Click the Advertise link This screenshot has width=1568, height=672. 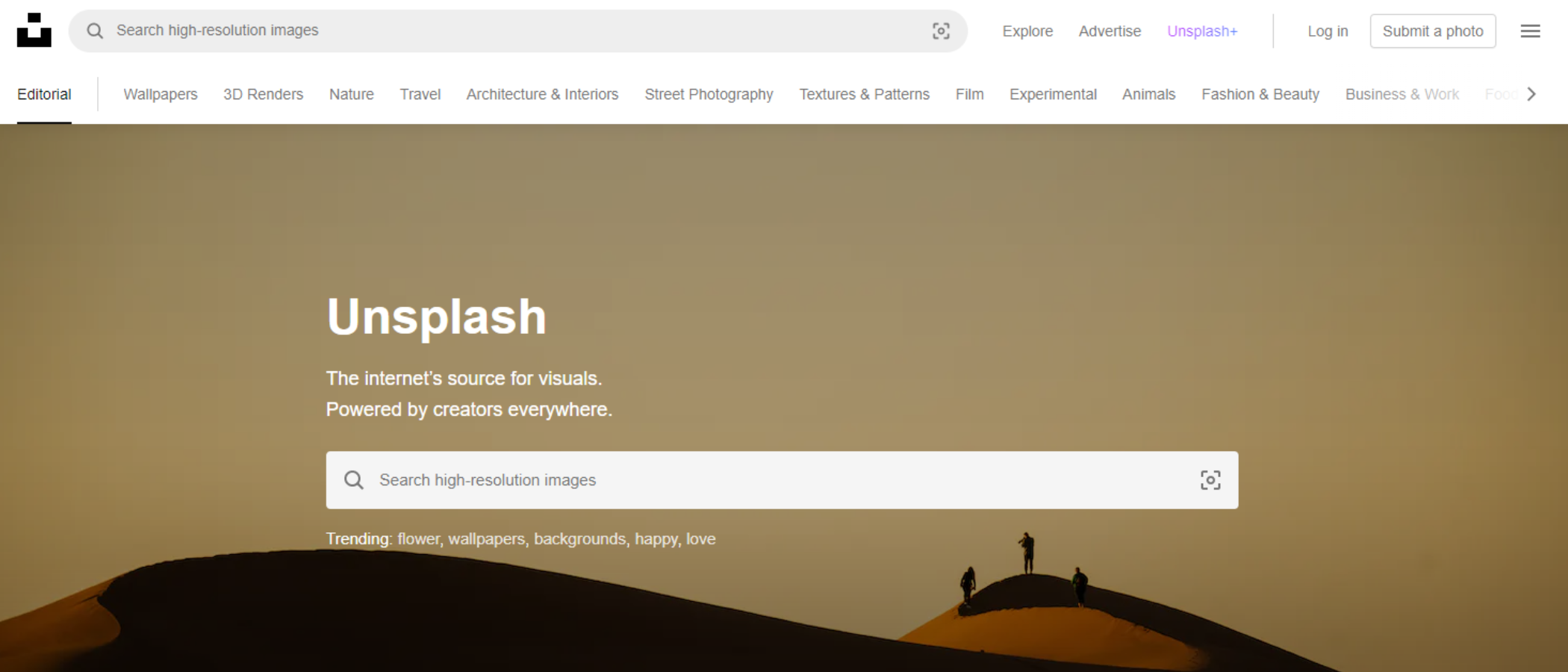(x=1110, y=31)
